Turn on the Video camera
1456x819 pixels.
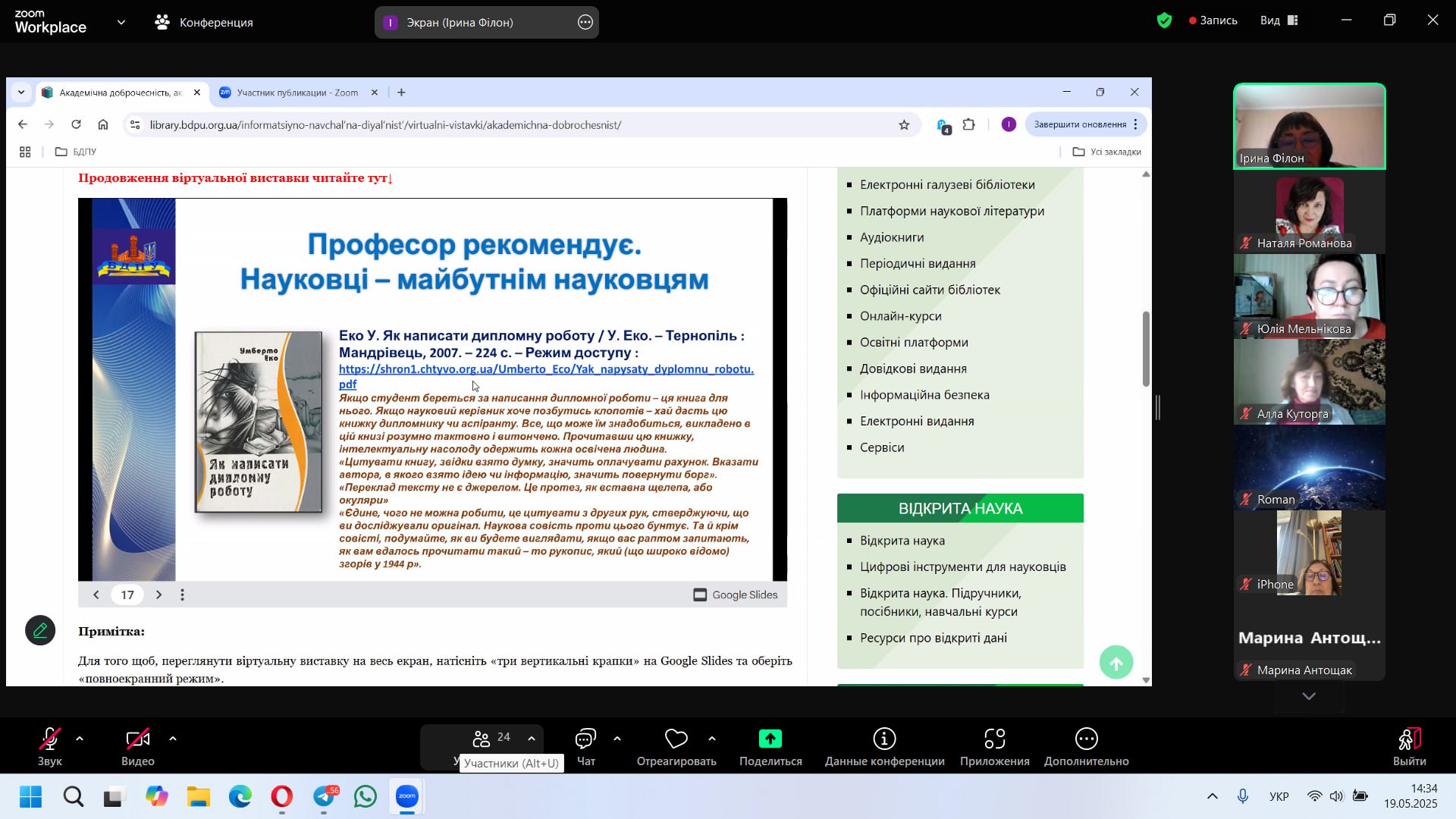click(x=137, y=739)
